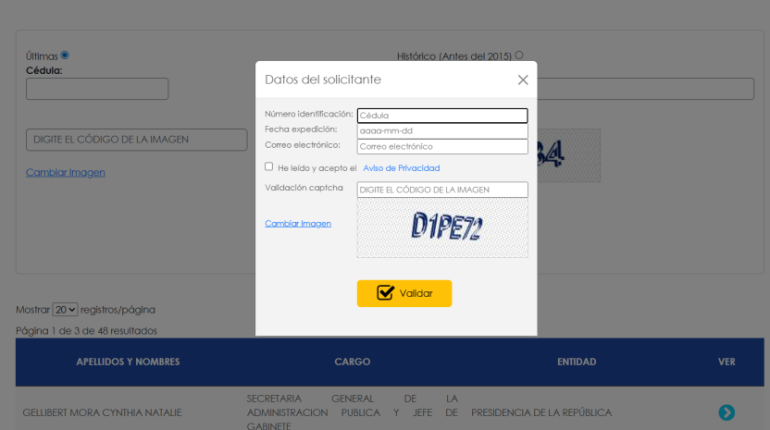The width and height of the screenshot is (770, 430).
Task: Close the Datos del solicitante dialog
Action: tap(522, 80)
